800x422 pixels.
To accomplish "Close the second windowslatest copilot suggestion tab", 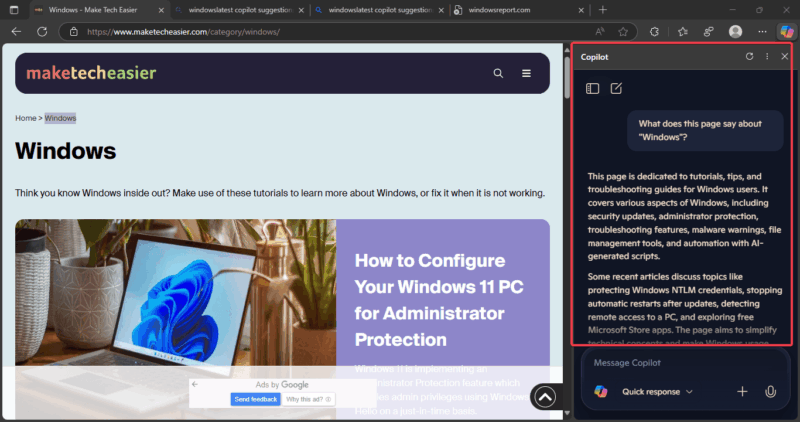I will tap(441, 10).
